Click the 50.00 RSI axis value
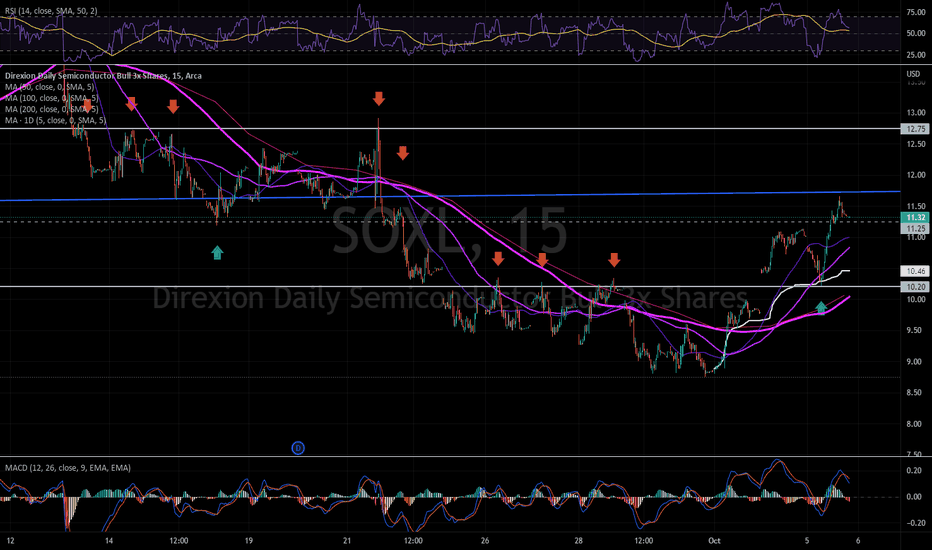The image size is (932, 550). click(915, 33)
